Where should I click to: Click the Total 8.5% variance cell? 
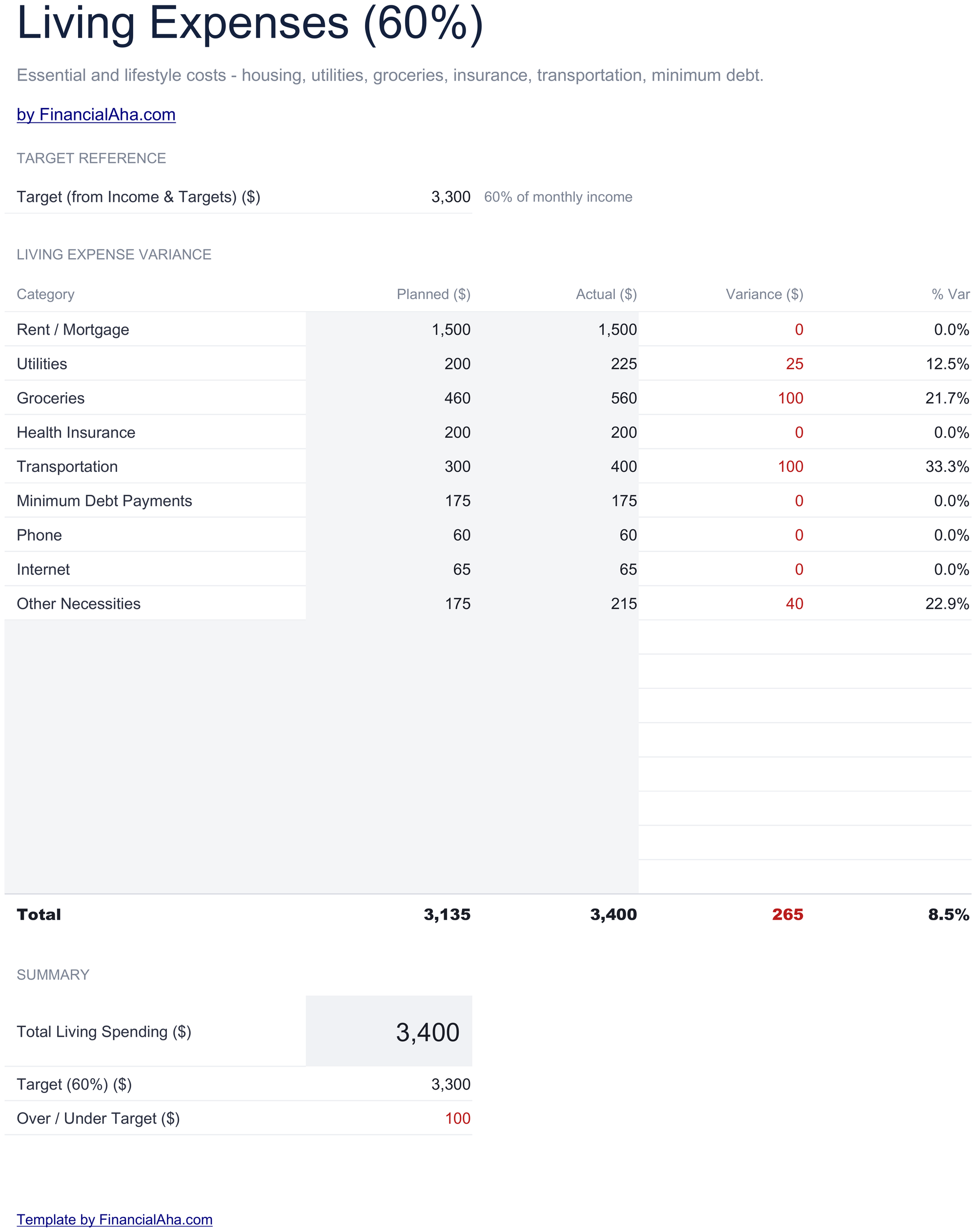949,915
